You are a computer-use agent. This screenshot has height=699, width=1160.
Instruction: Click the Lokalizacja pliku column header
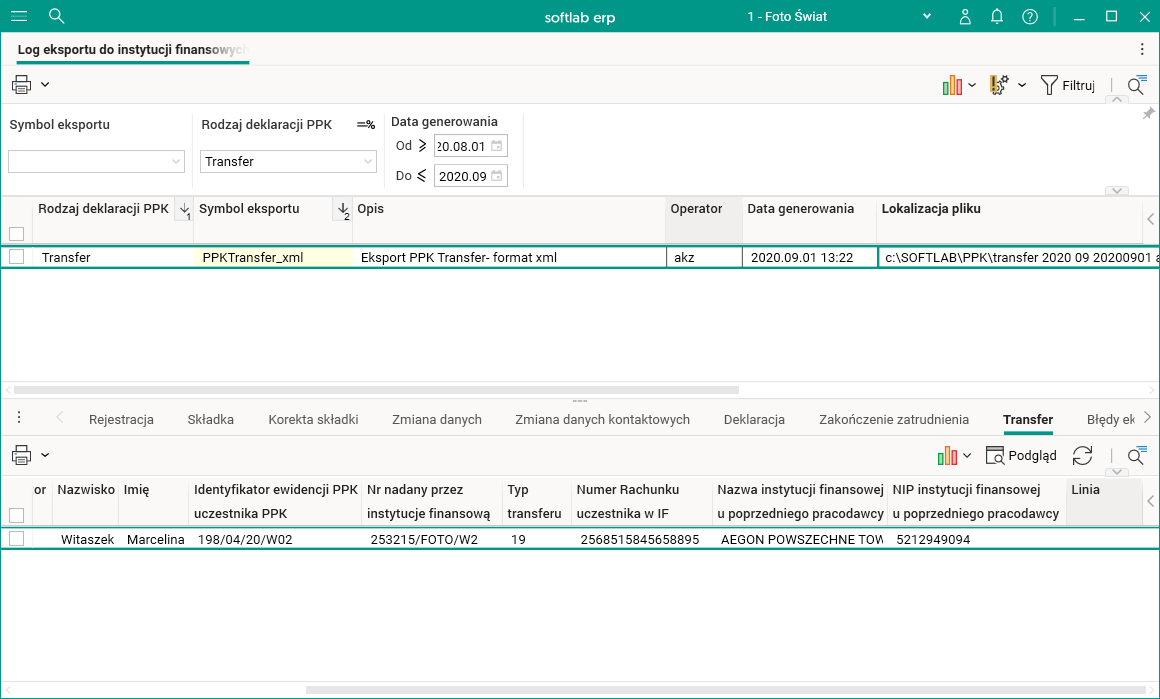click(x=1009, y=219)
